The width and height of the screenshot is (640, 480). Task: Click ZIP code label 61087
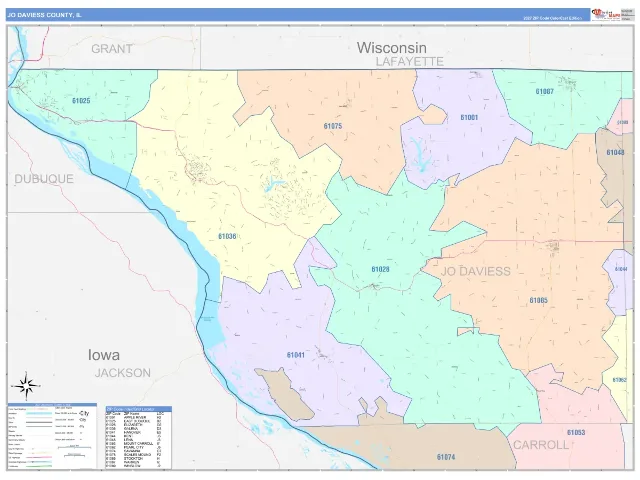point(545,91)
